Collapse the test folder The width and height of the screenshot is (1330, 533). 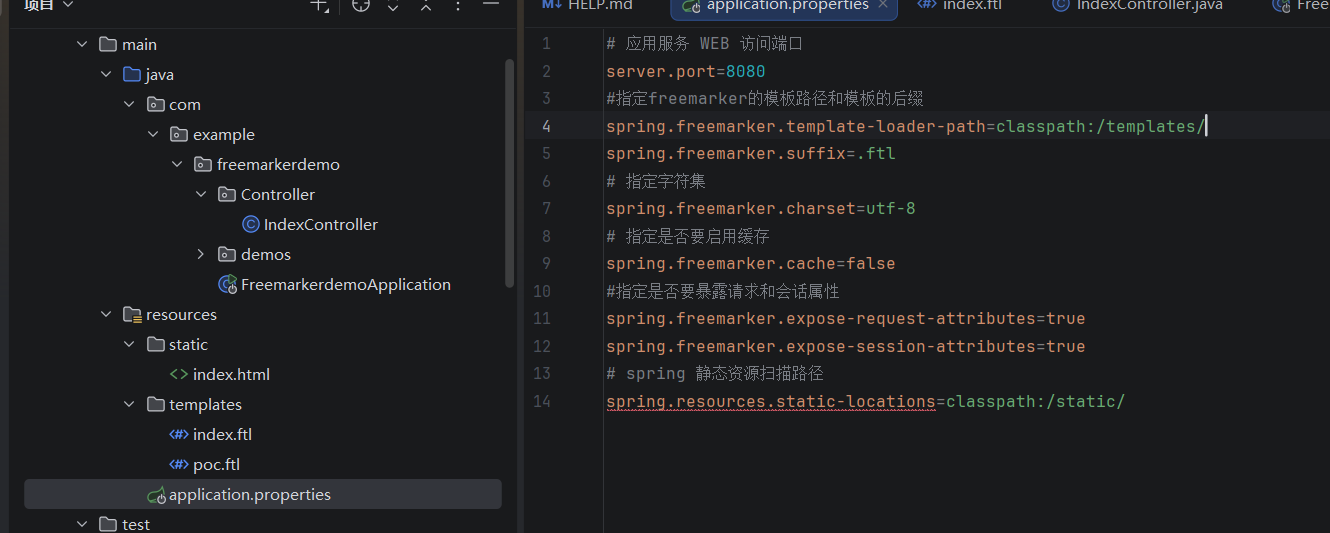[x=82, y=524]
